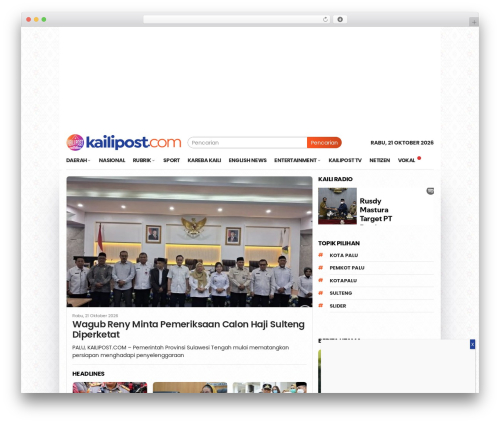Click the icon at the Kaili Radio corner
This screenshot has height=423, width=500.
coord(430,191)
